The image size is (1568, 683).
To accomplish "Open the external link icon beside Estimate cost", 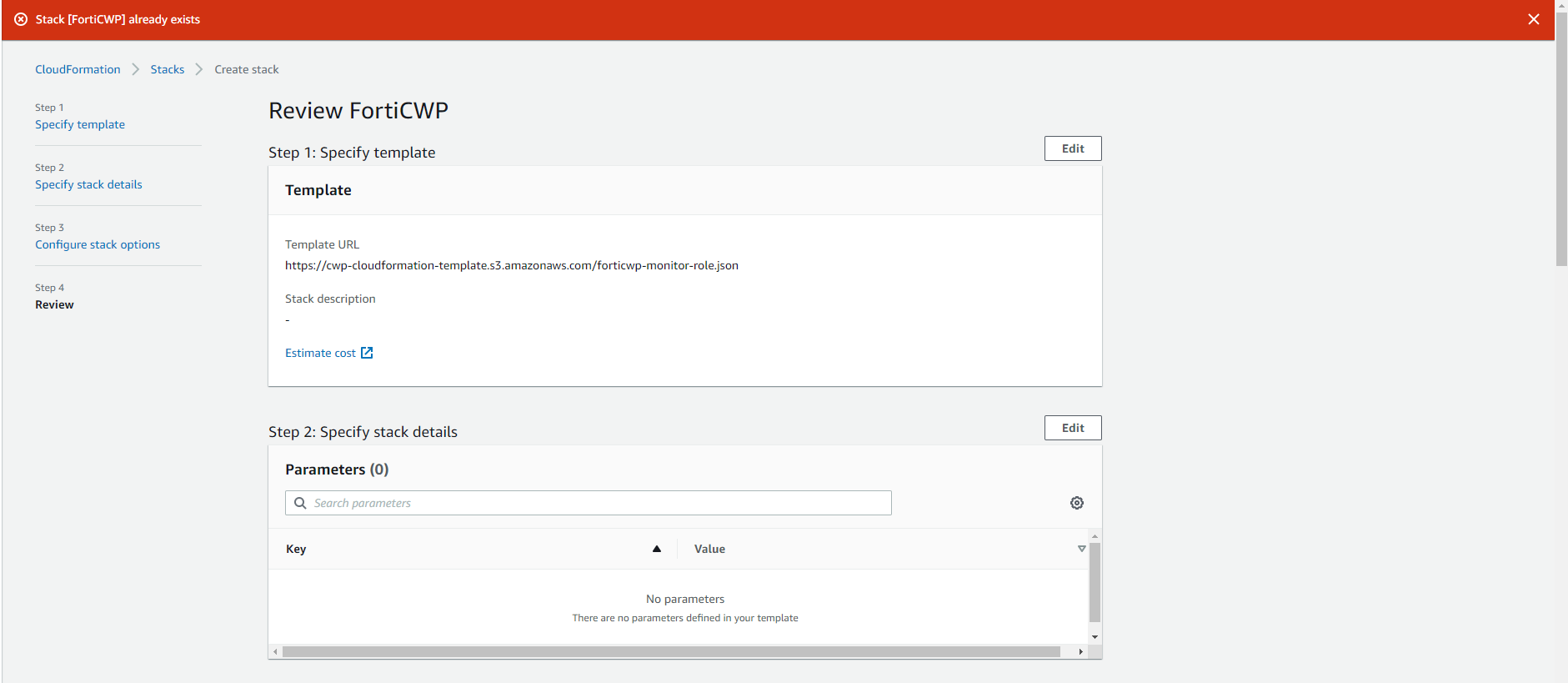I will point(367,353).
